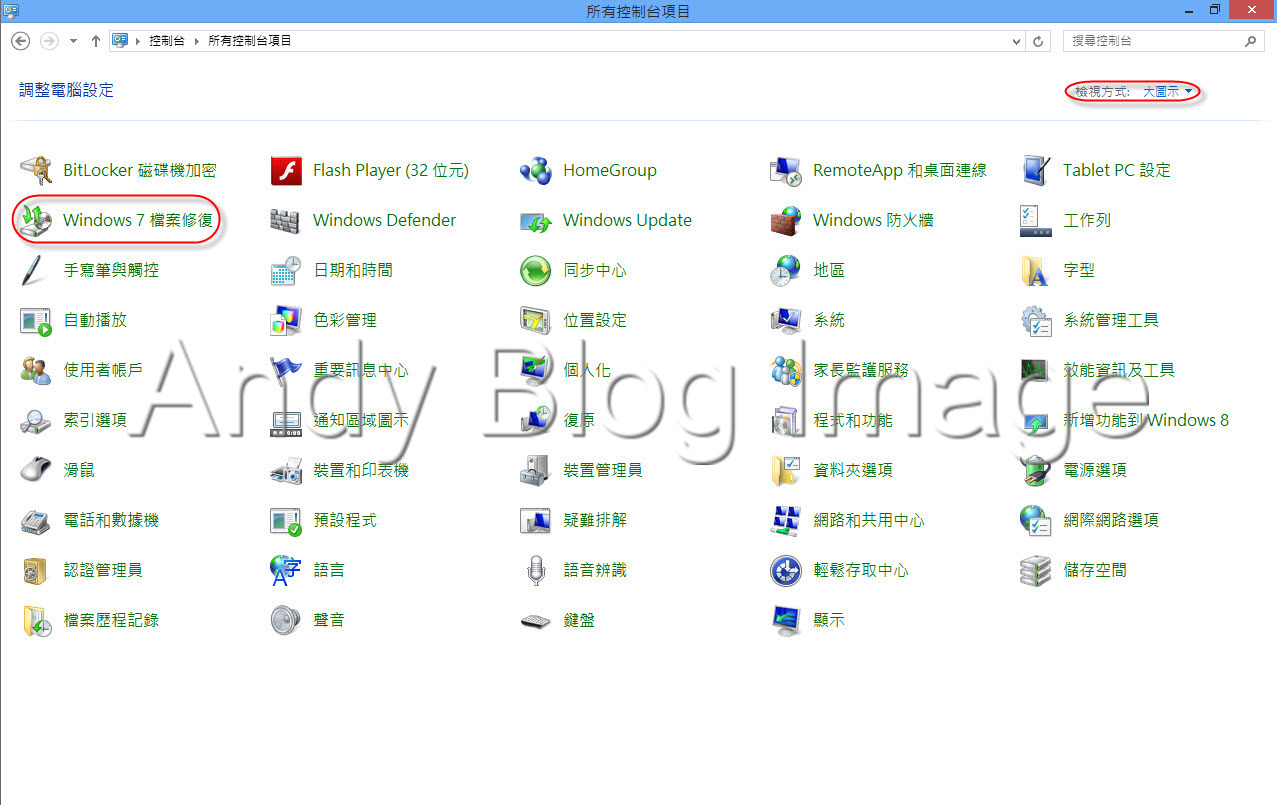The width and height of the screenshot is (1277, 805).
Task: Open BitLocker 磁碟機加密 icon
Action: pos(36,170)
